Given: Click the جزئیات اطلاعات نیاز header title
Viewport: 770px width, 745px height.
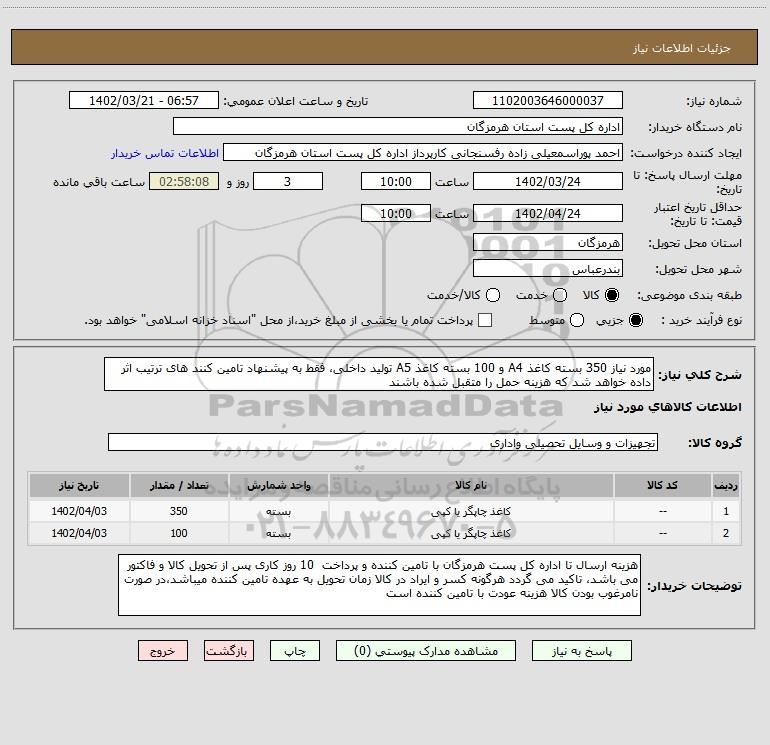Looking at the screenshot, I should pyautogui.click(x=681, y=48).
